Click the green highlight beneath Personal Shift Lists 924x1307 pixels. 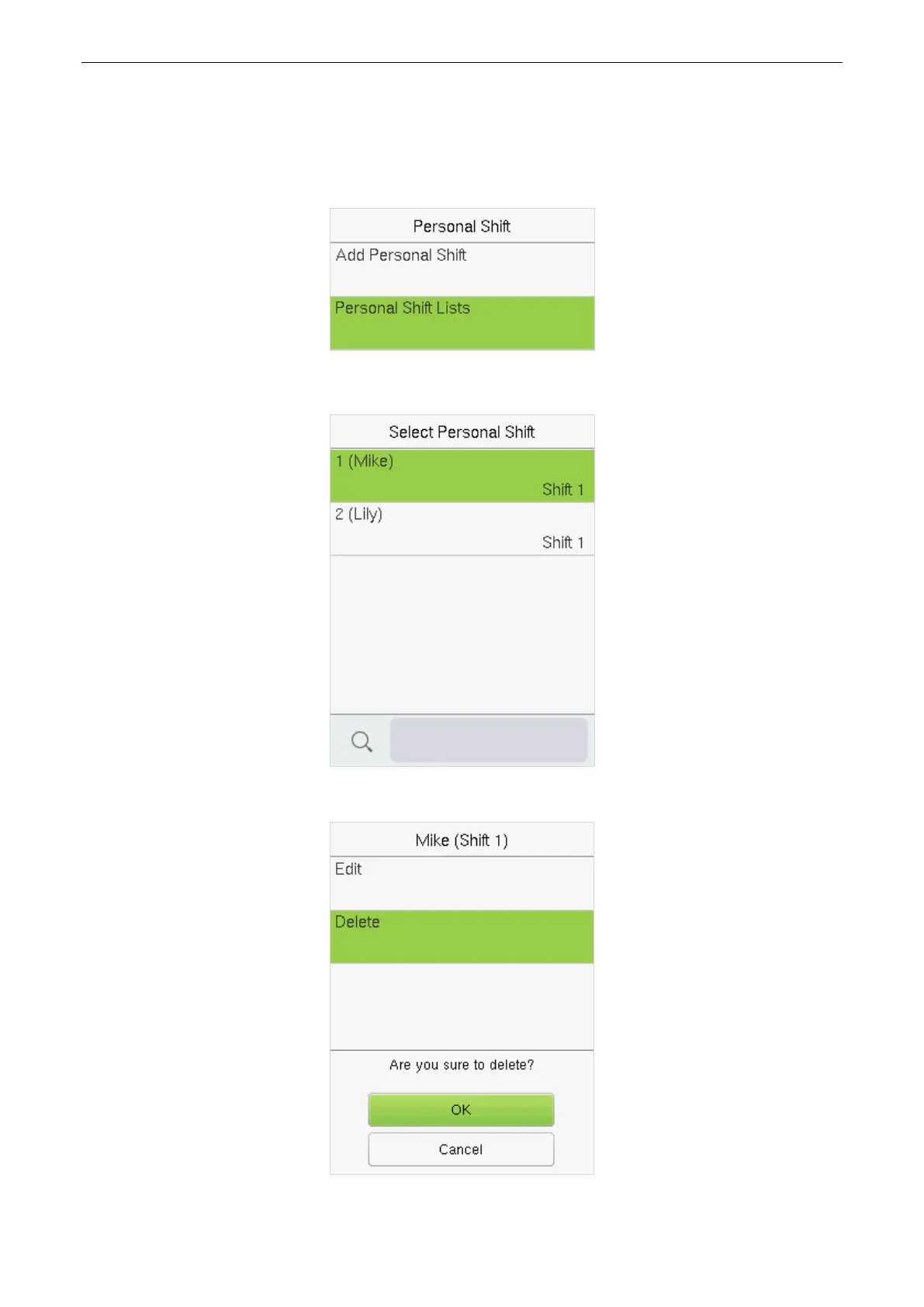coord(462,335)
